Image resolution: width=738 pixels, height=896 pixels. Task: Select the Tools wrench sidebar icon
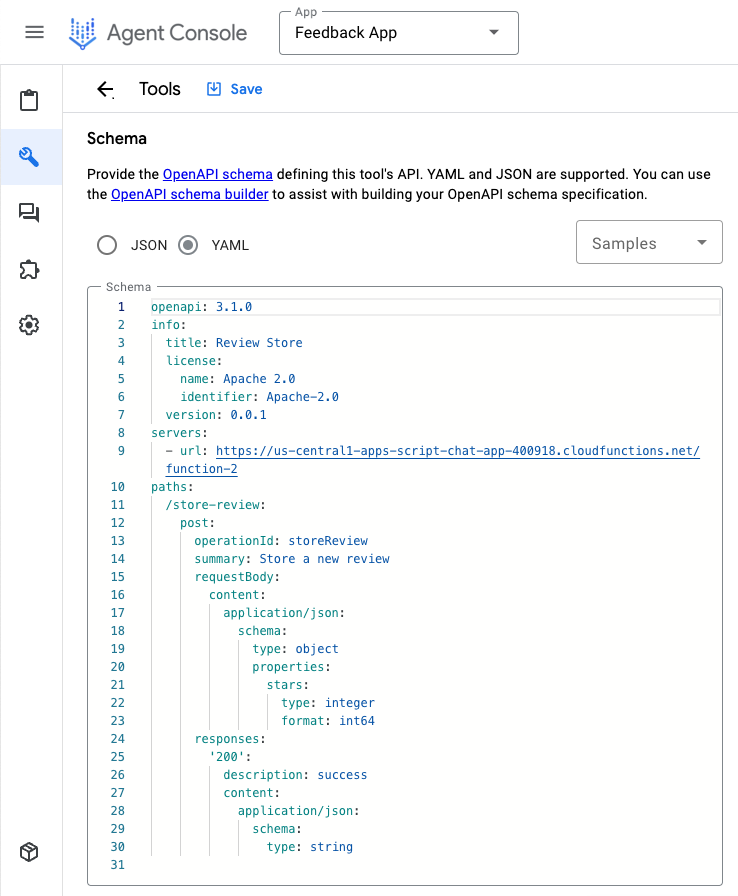(29, 156)
